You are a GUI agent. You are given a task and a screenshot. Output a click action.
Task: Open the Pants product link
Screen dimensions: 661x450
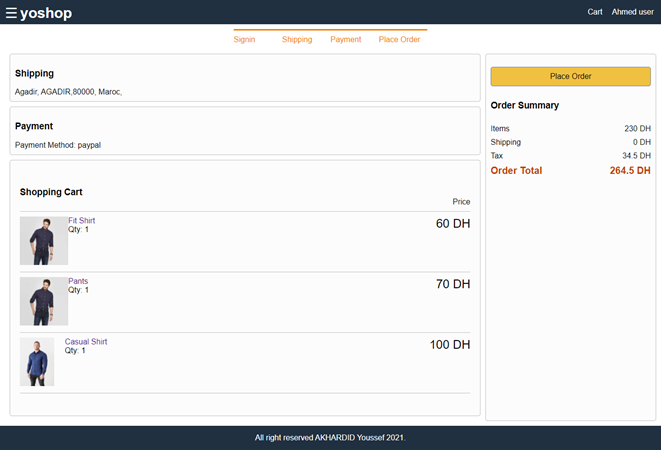click(78, 281)
